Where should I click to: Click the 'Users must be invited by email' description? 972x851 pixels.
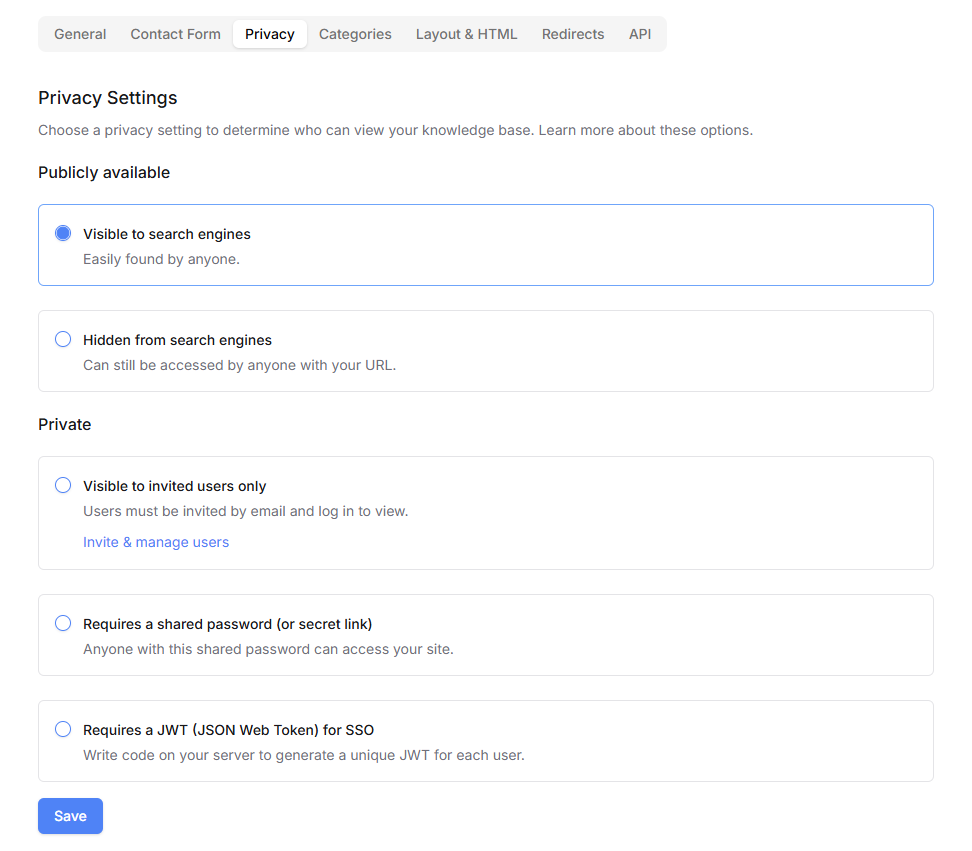[245, 511]
